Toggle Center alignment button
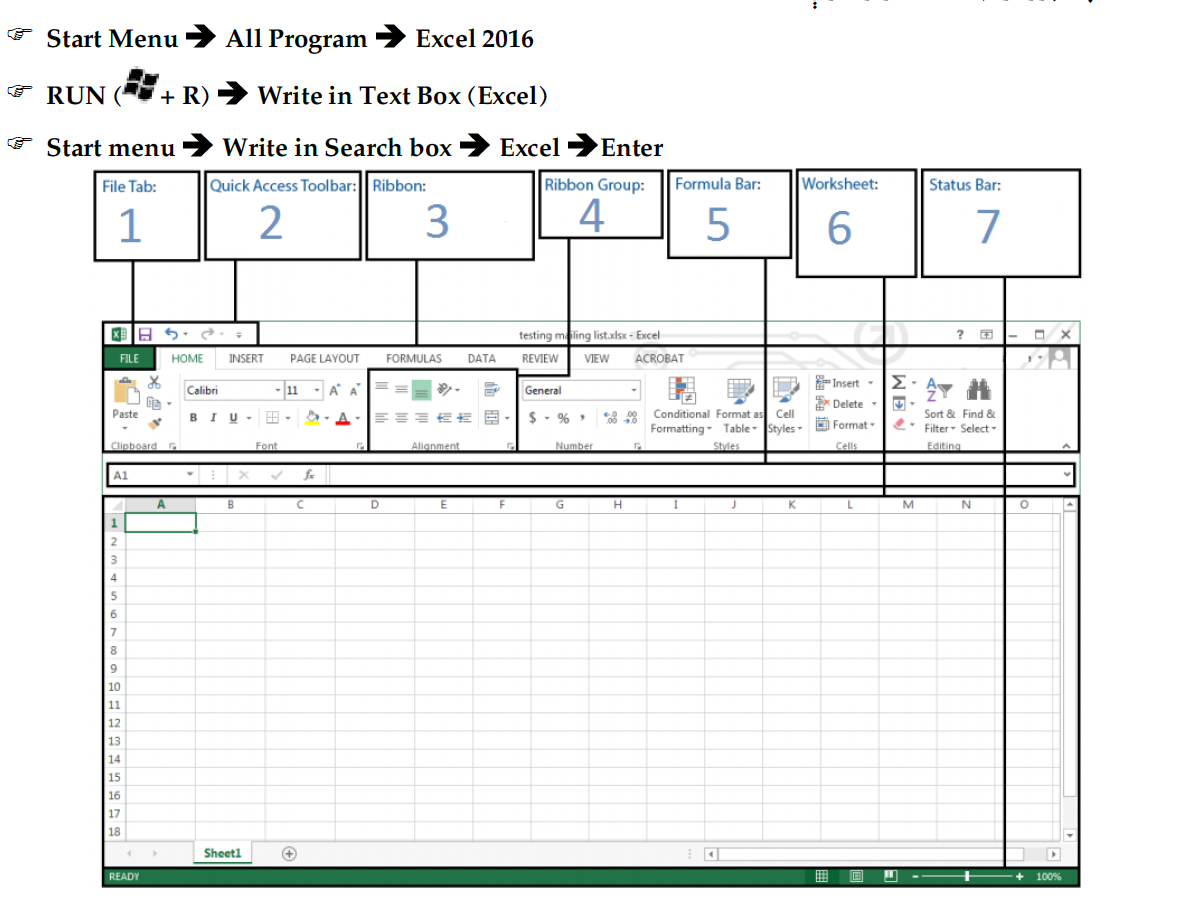The height and width of the screenshot is (910, 1180). click(x=402, y=418)
